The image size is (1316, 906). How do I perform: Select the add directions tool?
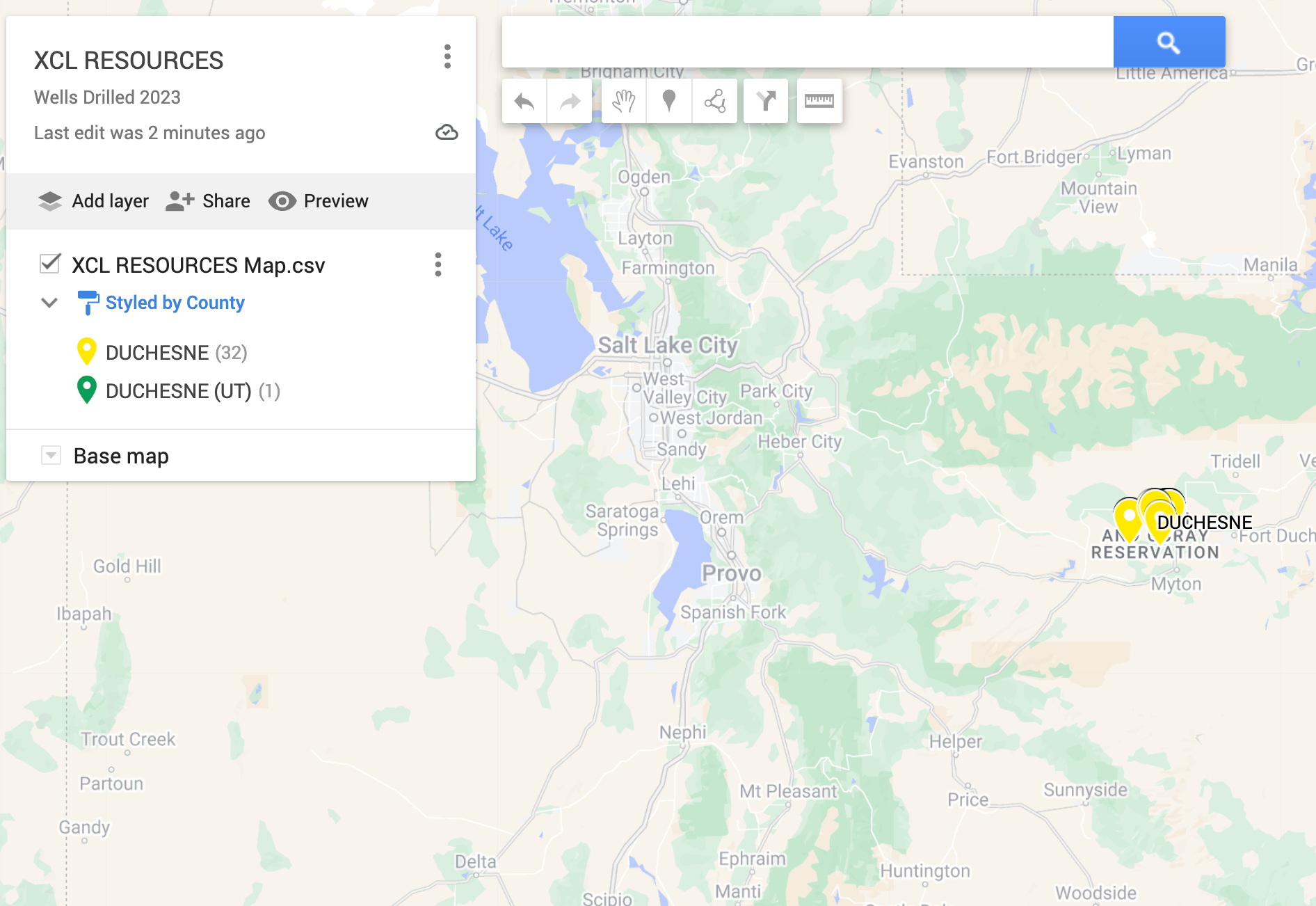coord(766,102)
